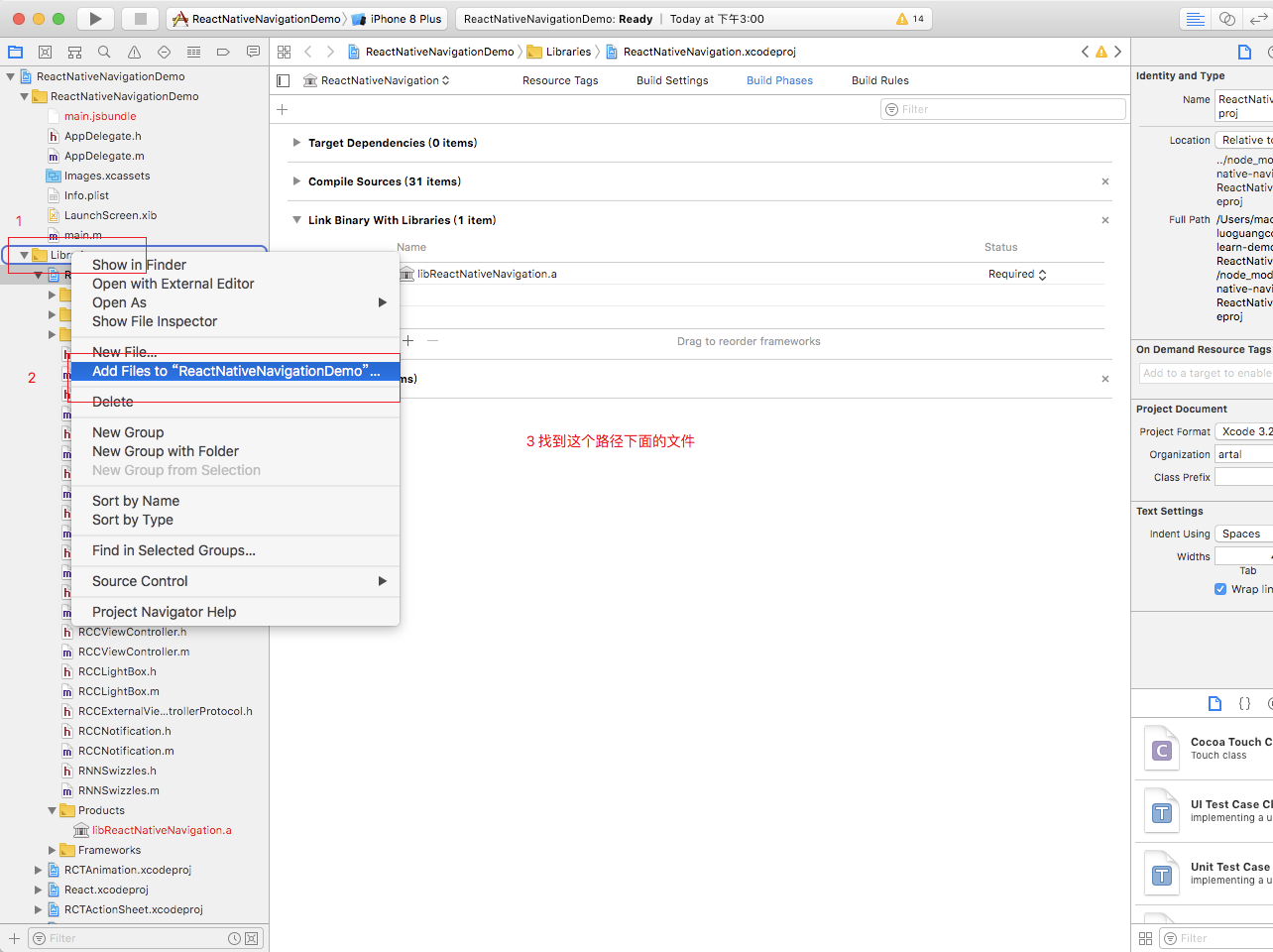Open the Issue navigator warning icon

click(x=134, y=52)
